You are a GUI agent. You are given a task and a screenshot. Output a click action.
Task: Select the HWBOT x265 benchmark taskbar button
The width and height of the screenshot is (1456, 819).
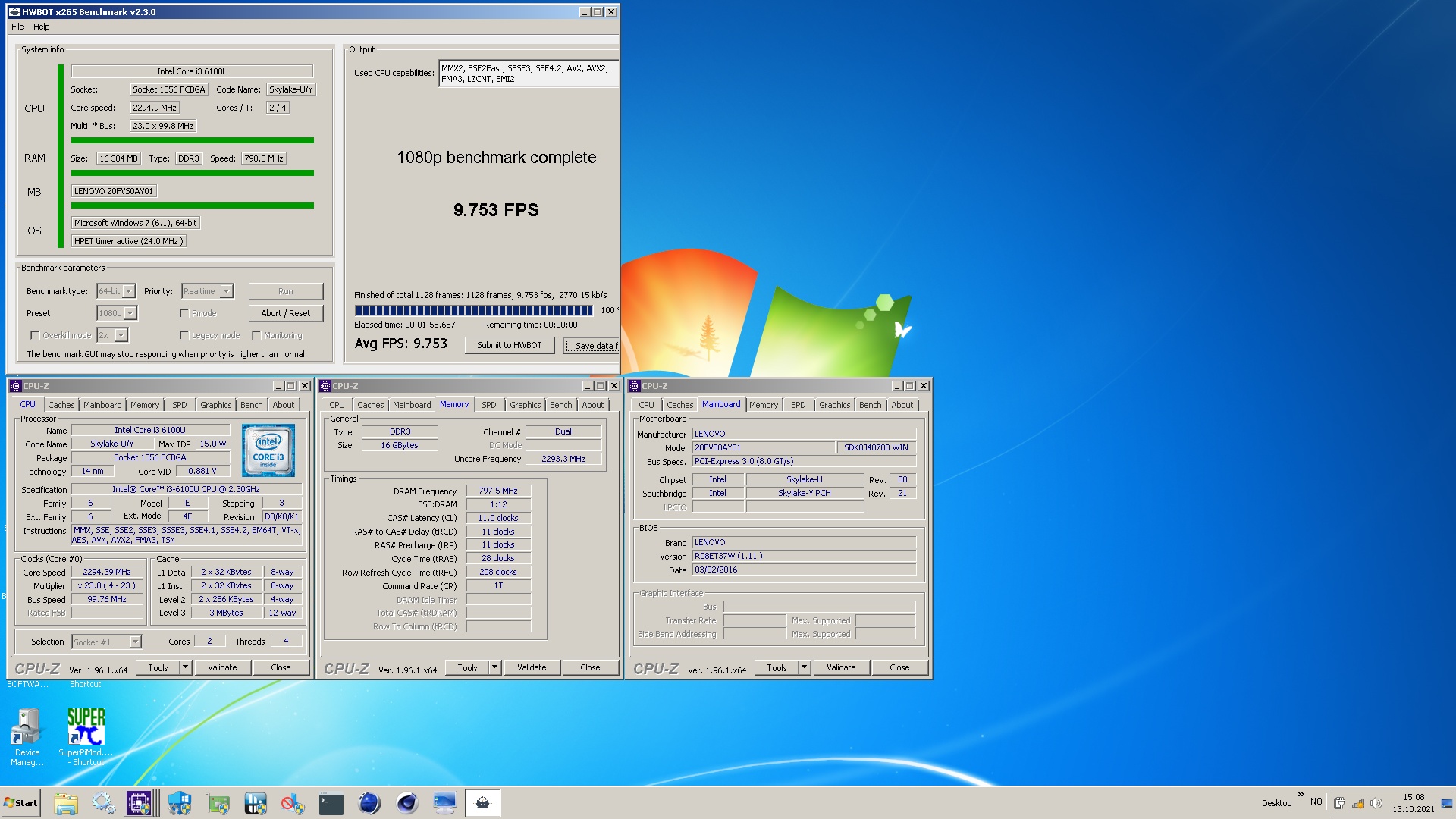[x=483, y=803]
